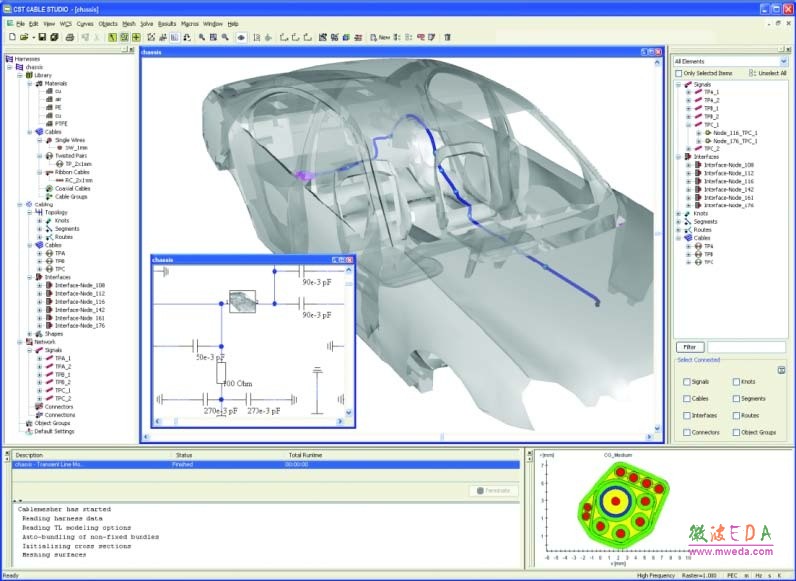
Task: Open the Macros menu
Action: tap(189, 24)
